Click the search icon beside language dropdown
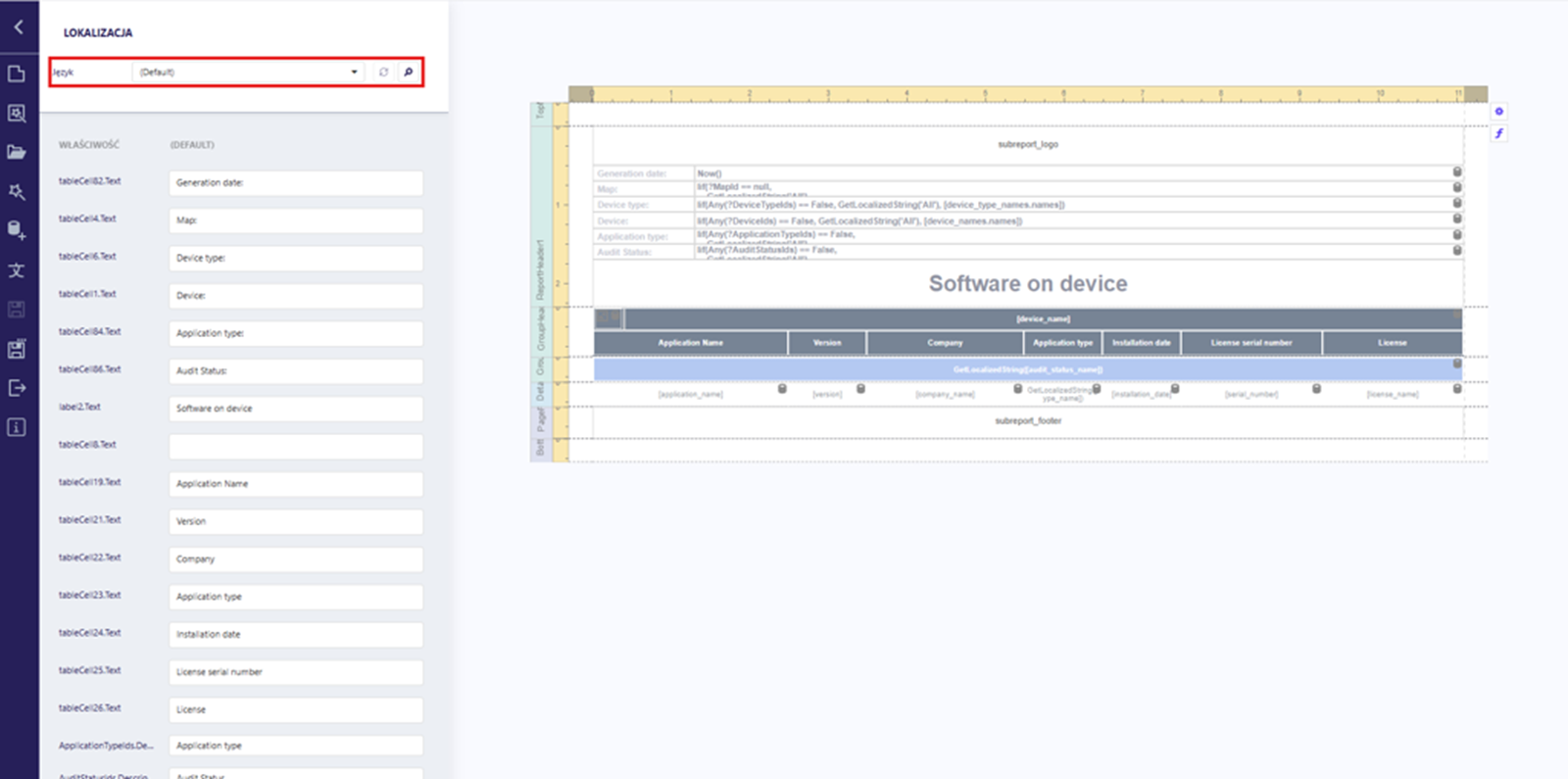This screenshot has height=779, width=1568. click(x=409, y=73)
